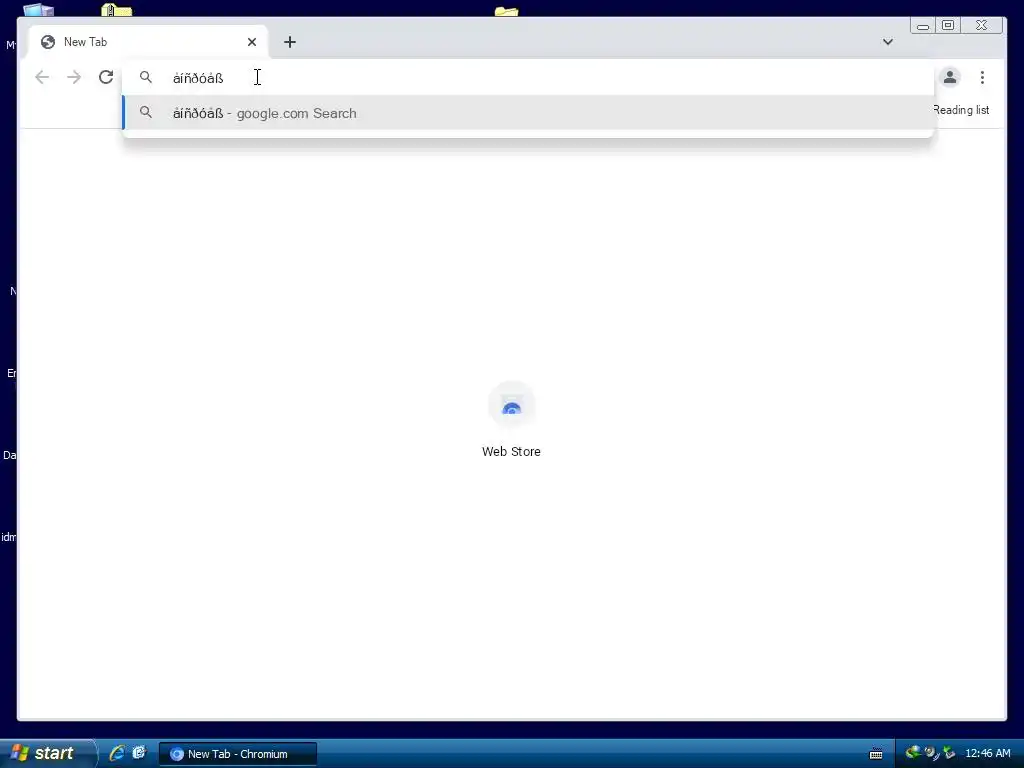The image size is (1024, 768).
Task: Click the first system tray network icon
Action: point(912,753)
